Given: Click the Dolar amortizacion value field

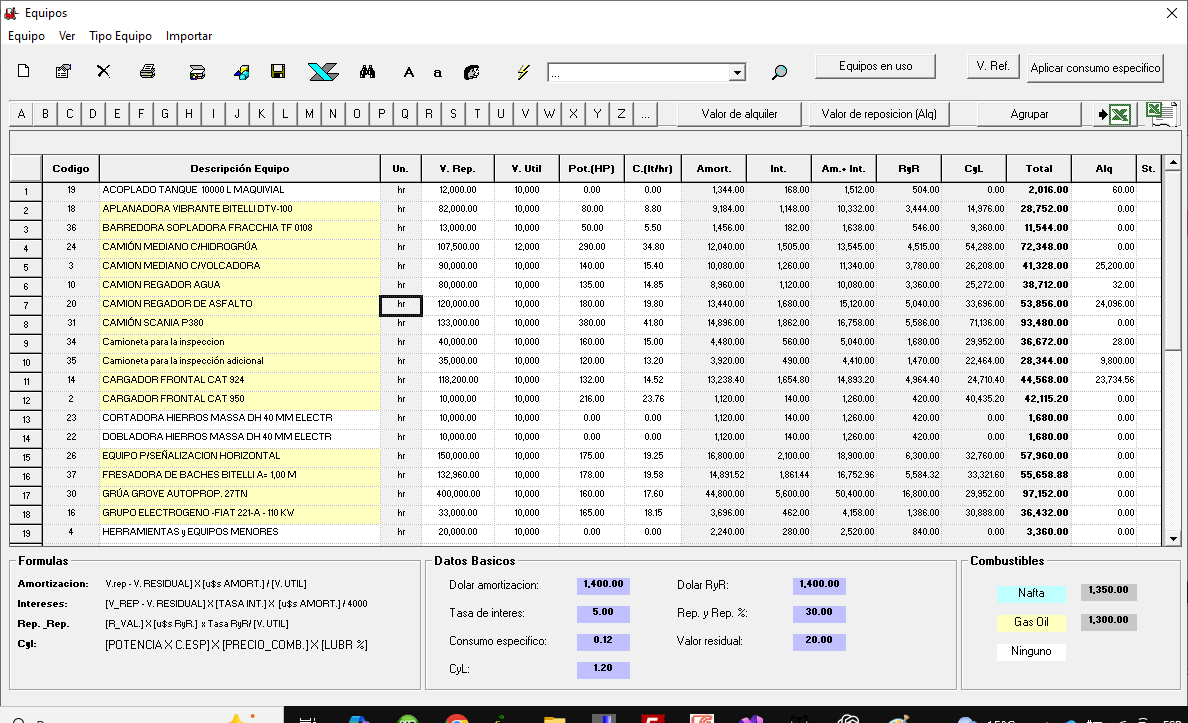Looking at the screenshot, I should (x=603, y=584).
